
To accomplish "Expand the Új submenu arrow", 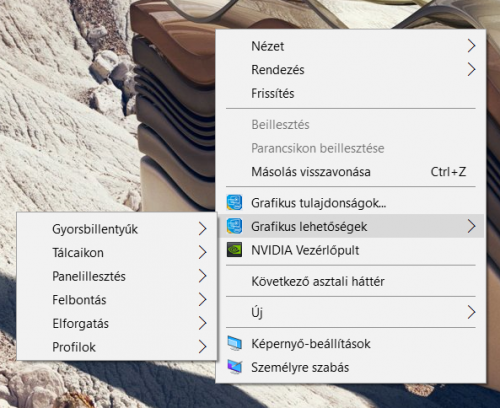I will point(471,312).
